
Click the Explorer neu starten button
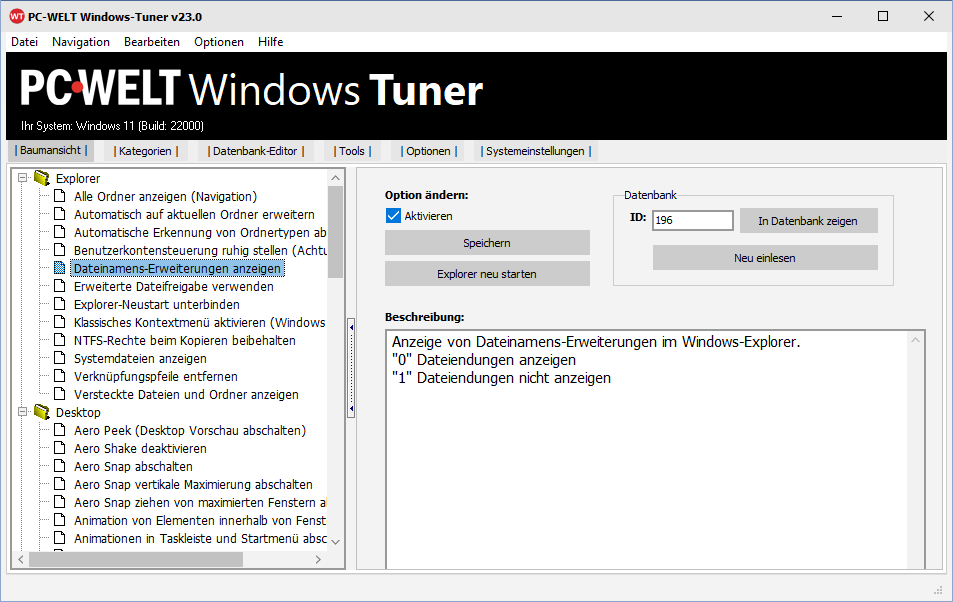coord(487,274)
